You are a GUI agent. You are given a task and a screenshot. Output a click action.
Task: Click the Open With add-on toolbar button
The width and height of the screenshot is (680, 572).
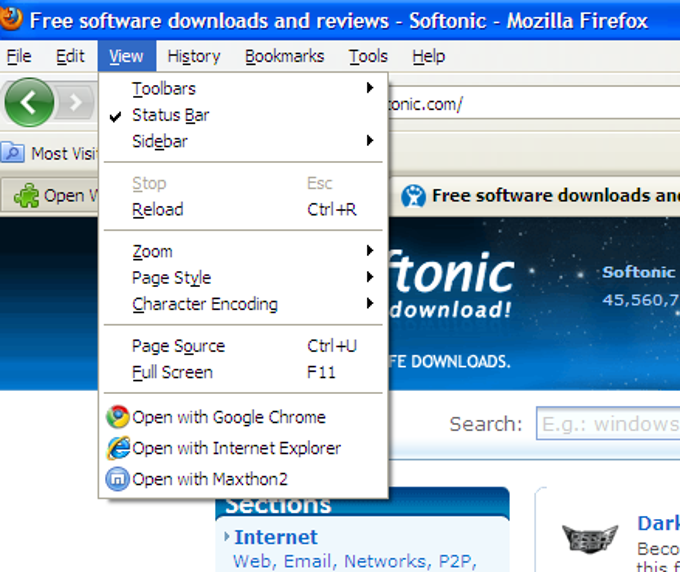51,196
